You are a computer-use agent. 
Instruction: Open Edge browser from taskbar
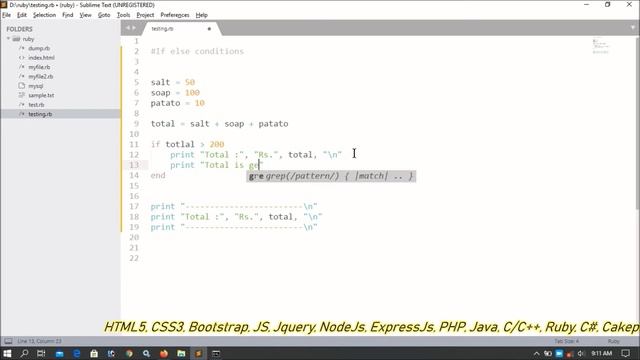tap(77, 353)
